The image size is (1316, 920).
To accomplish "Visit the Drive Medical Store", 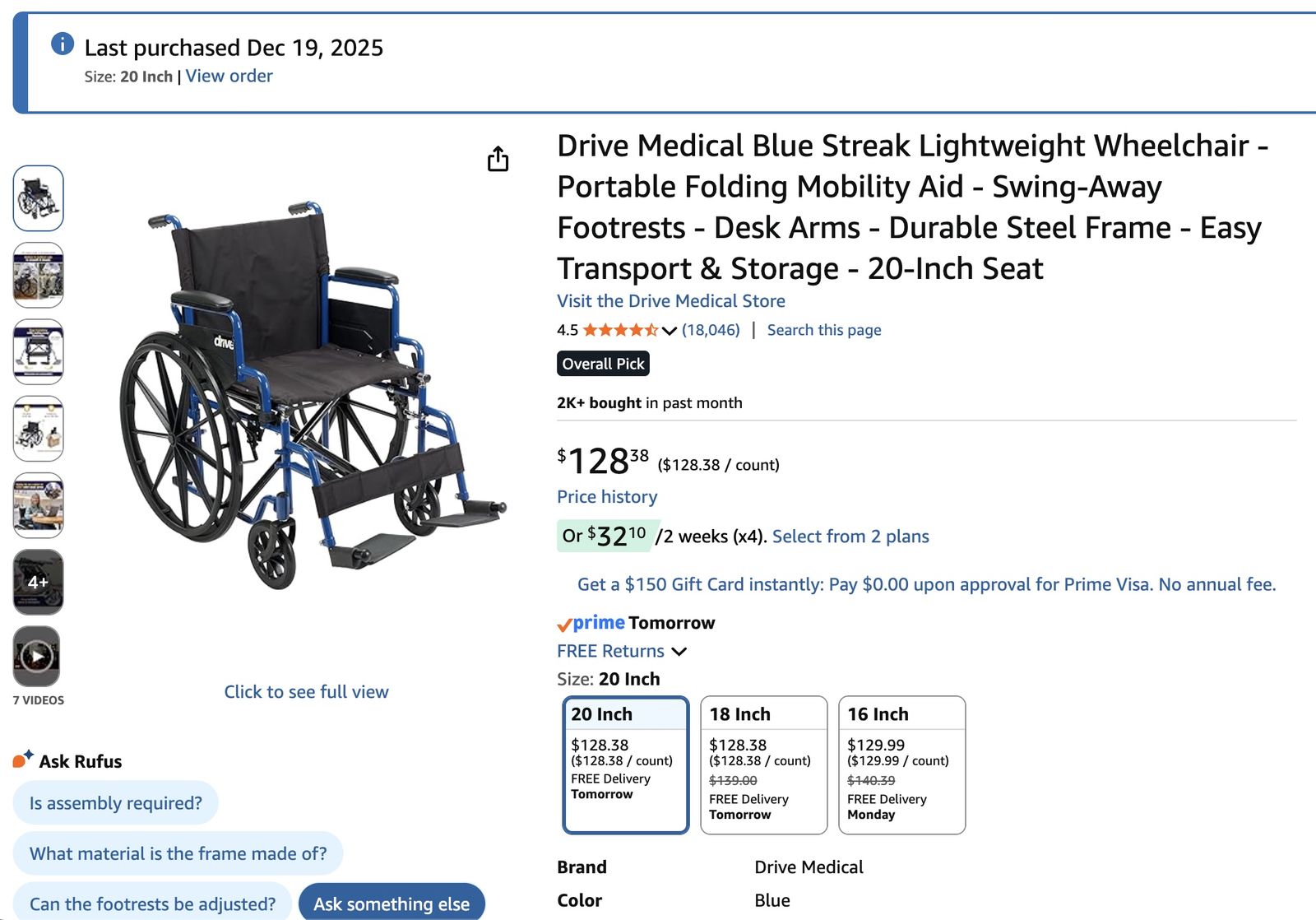I will click(x=670, y=301).
